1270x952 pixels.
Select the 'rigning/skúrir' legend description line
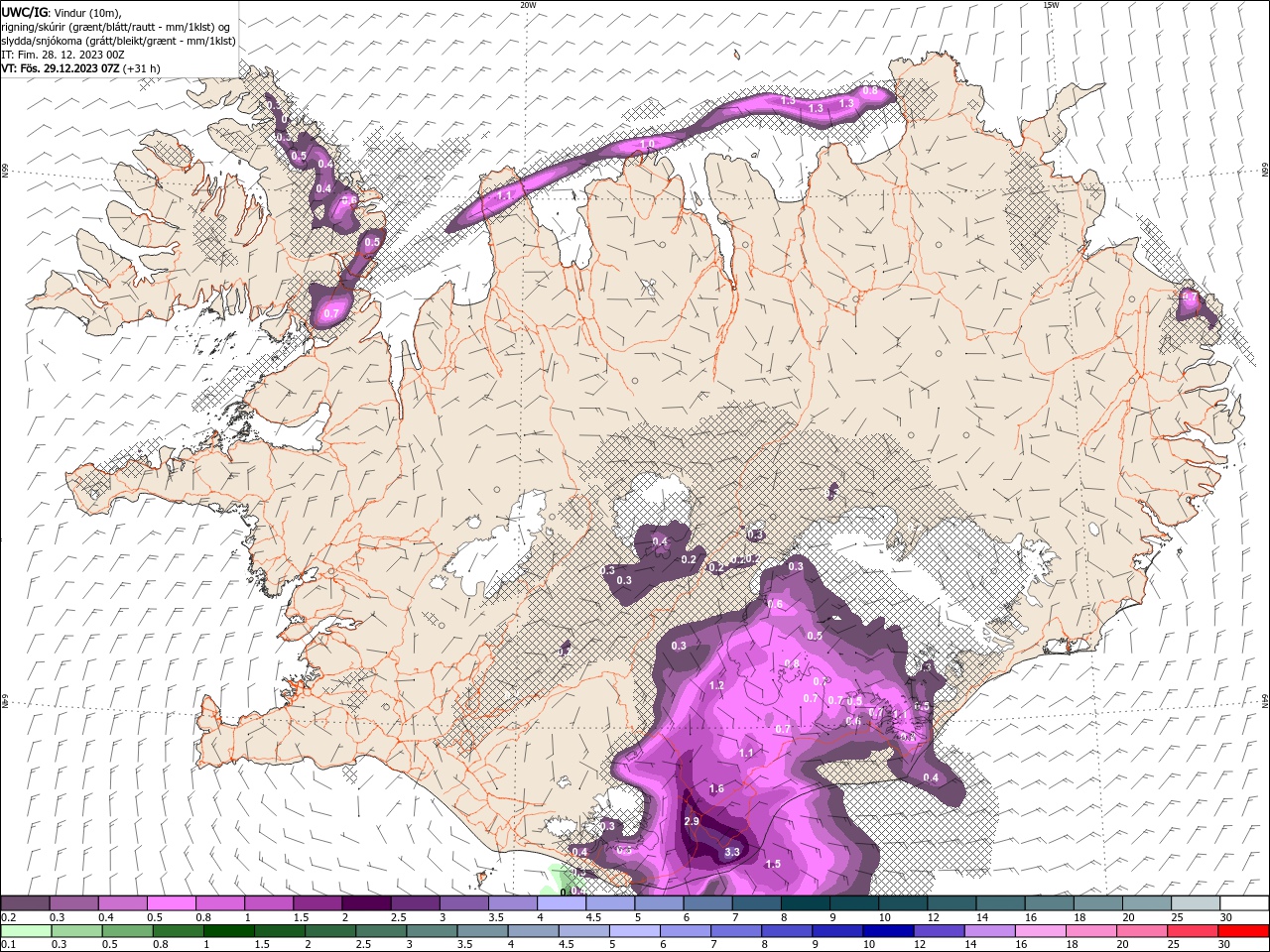[117, 26]
